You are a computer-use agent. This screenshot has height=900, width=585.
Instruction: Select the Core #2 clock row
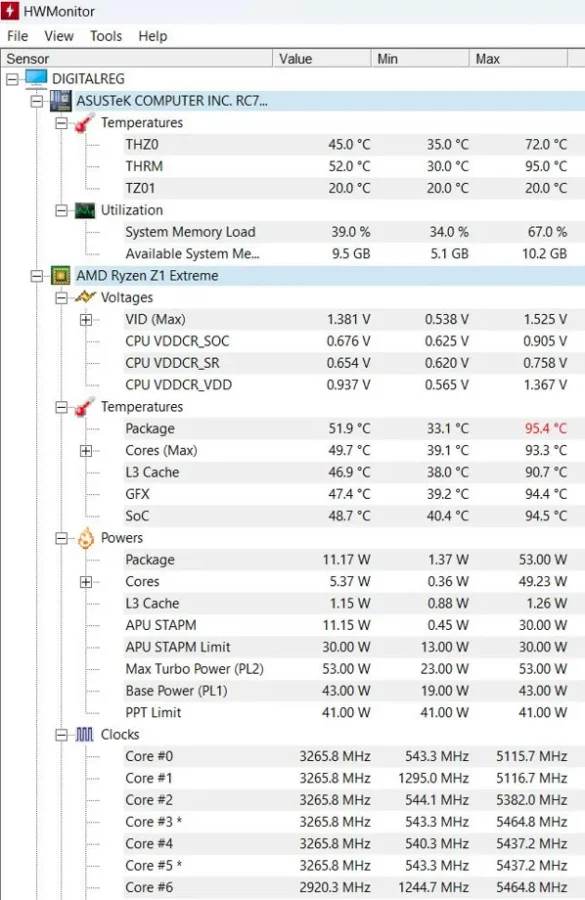354,800
